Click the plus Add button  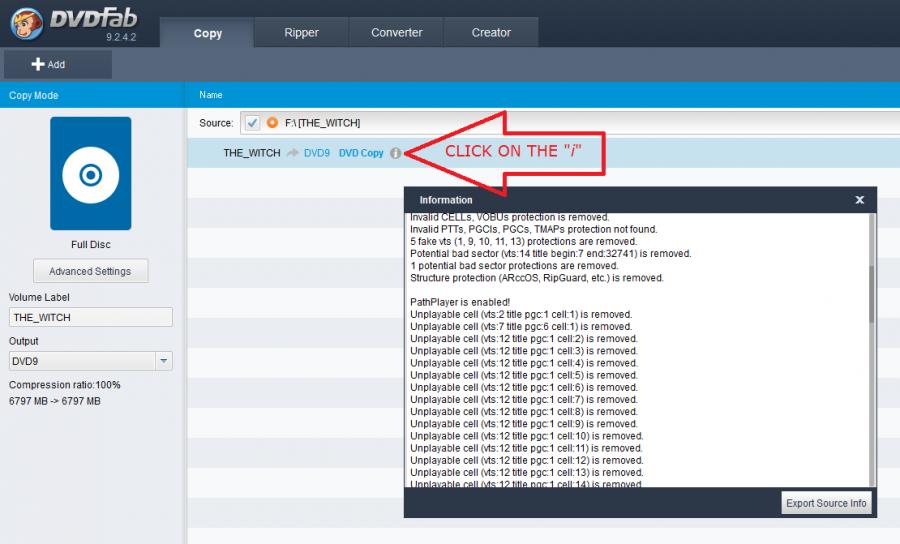pos(57,64)
